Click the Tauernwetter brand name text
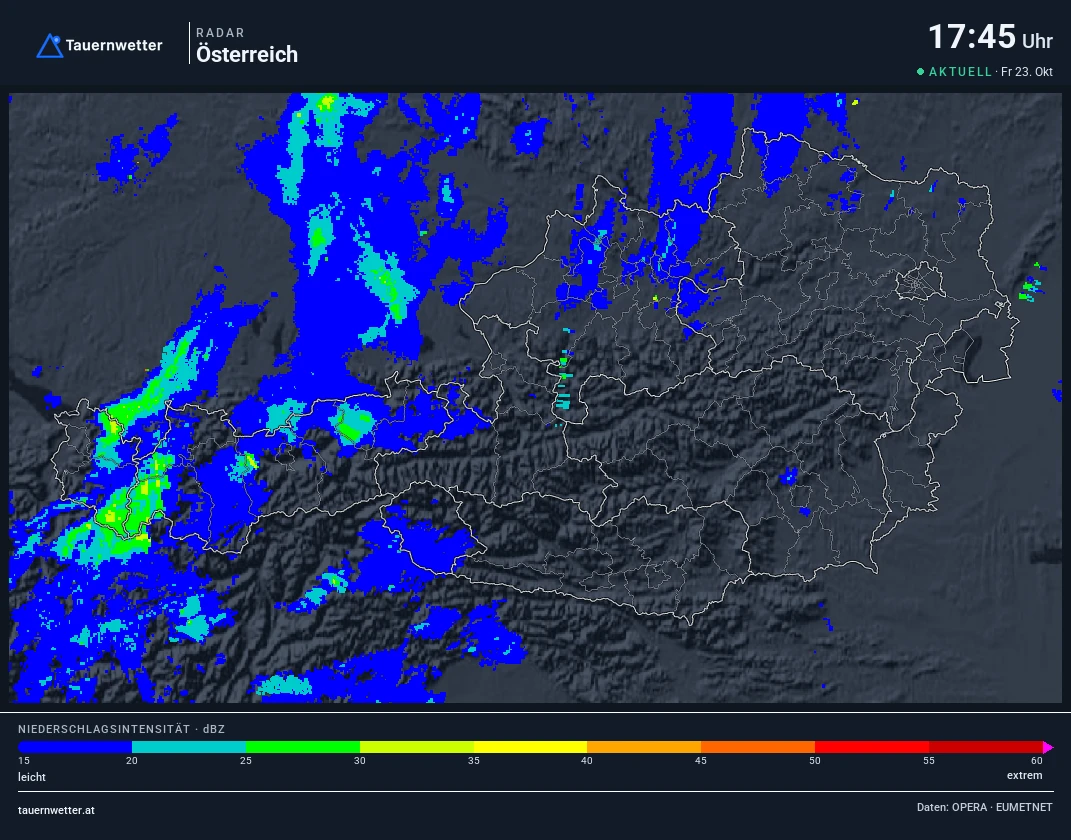This screenshot has height=840, width=1071. (114, 46)
